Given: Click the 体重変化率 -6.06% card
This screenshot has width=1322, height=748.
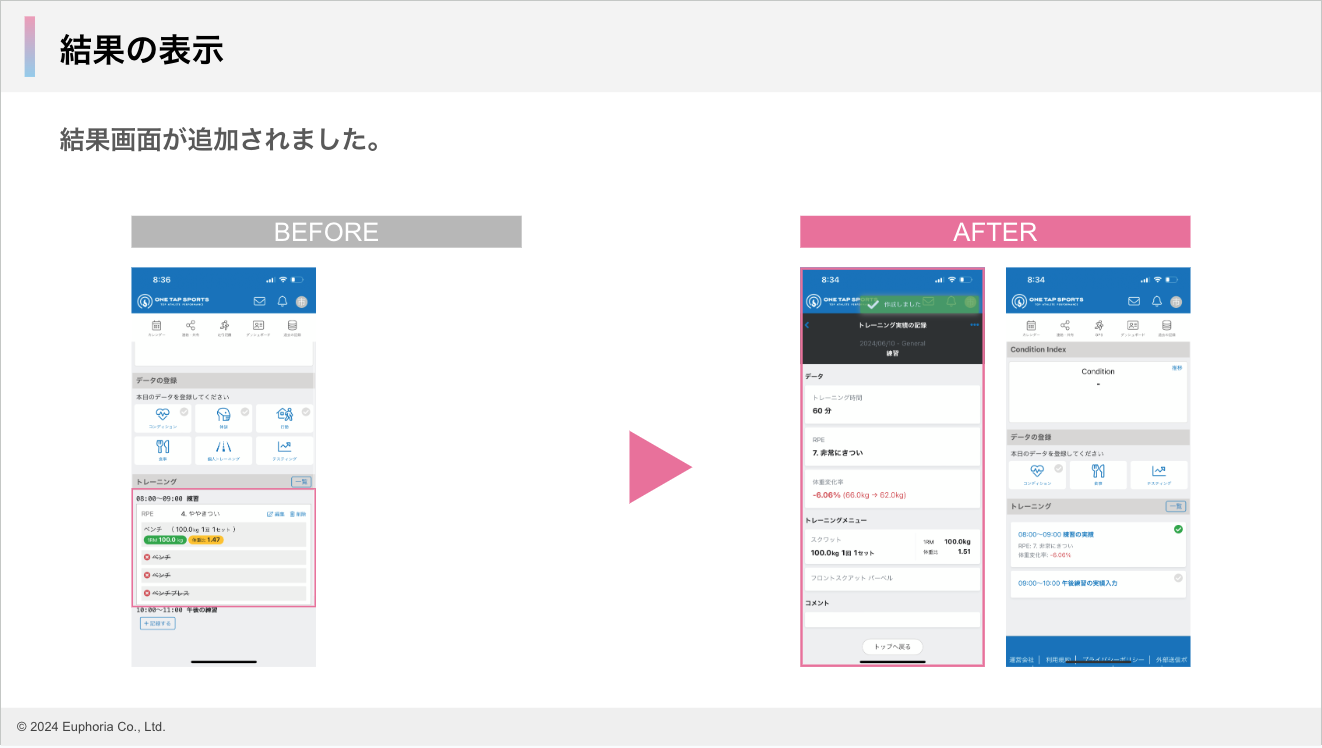Looking at the screenshot, I should click(x=892, y=488).
